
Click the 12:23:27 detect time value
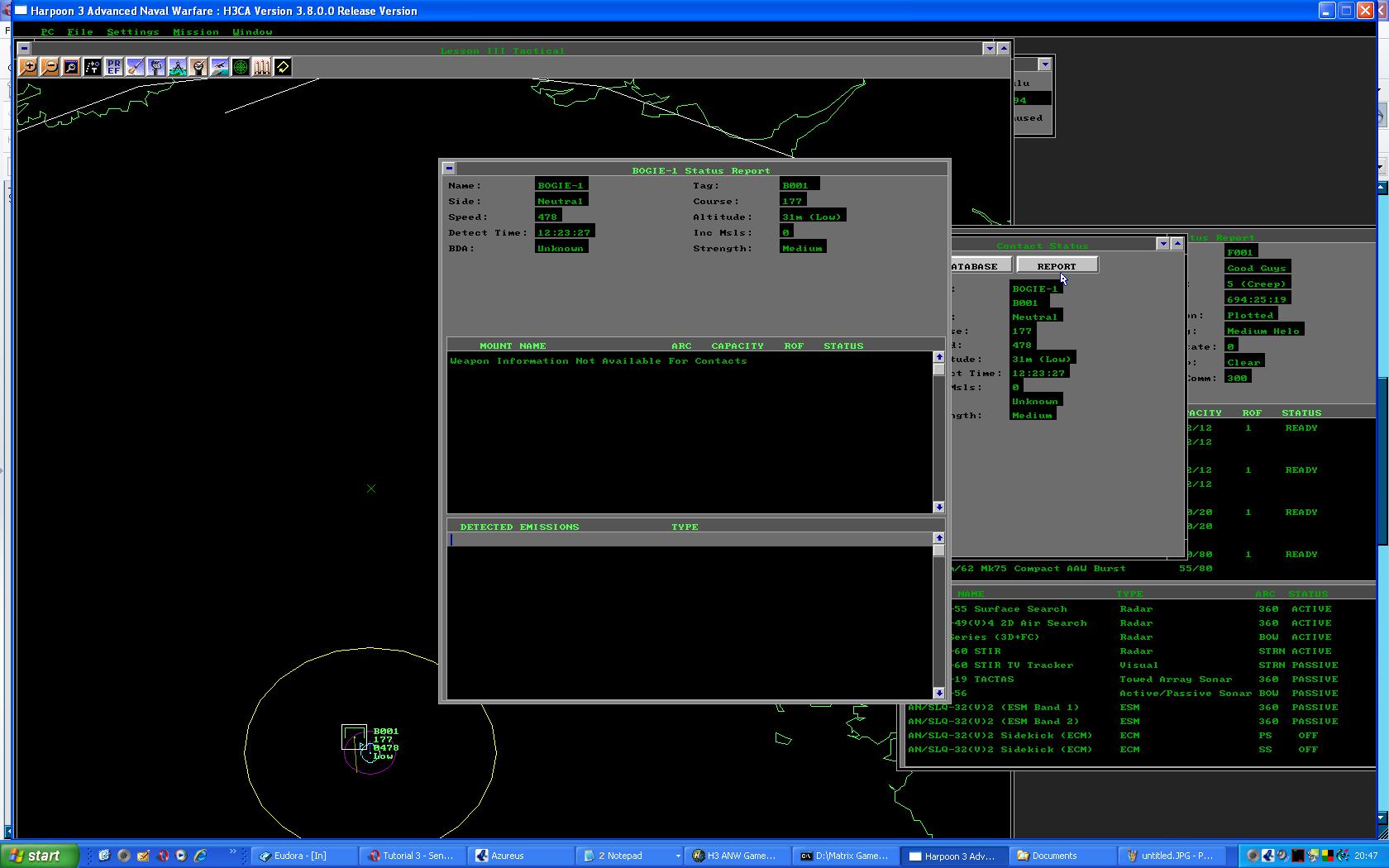(565, 232)
